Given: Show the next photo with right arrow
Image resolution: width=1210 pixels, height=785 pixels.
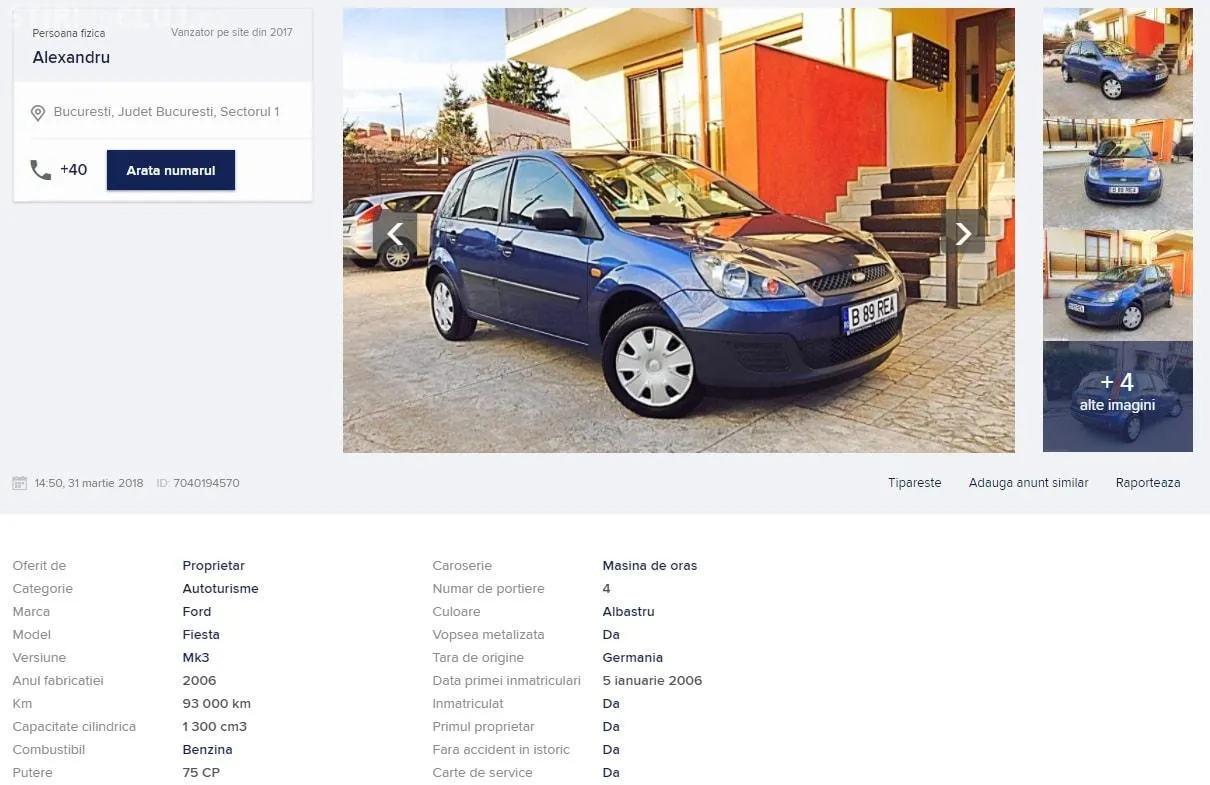Looking at the screenshot, I should (963, 233).
